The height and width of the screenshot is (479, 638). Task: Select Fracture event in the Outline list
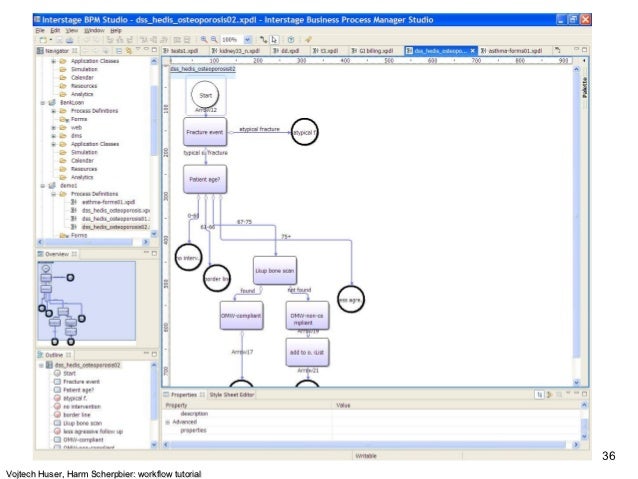81,381
